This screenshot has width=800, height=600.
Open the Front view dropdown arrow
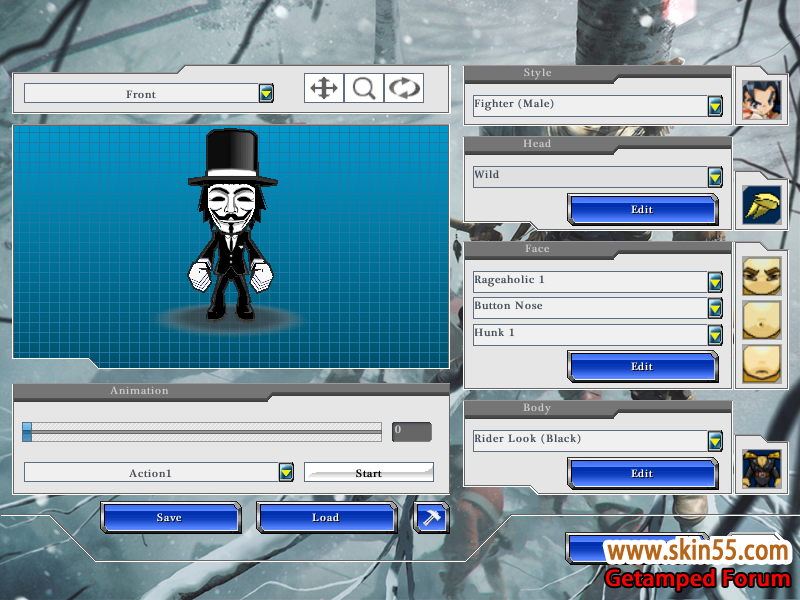point(266,93)
